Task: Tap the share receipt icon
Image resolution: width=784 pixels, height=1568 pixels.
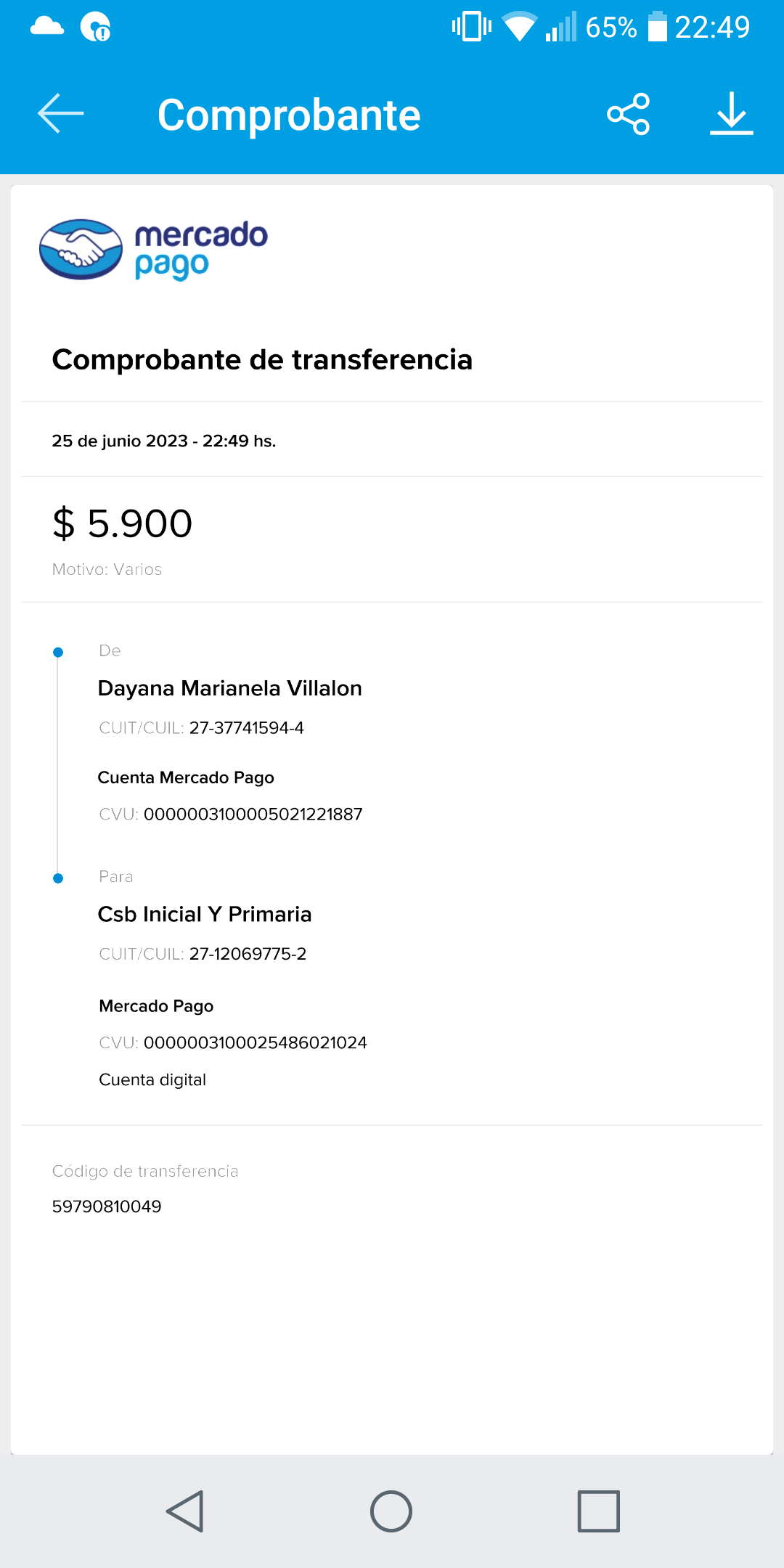Action: [x=628, y=114]
